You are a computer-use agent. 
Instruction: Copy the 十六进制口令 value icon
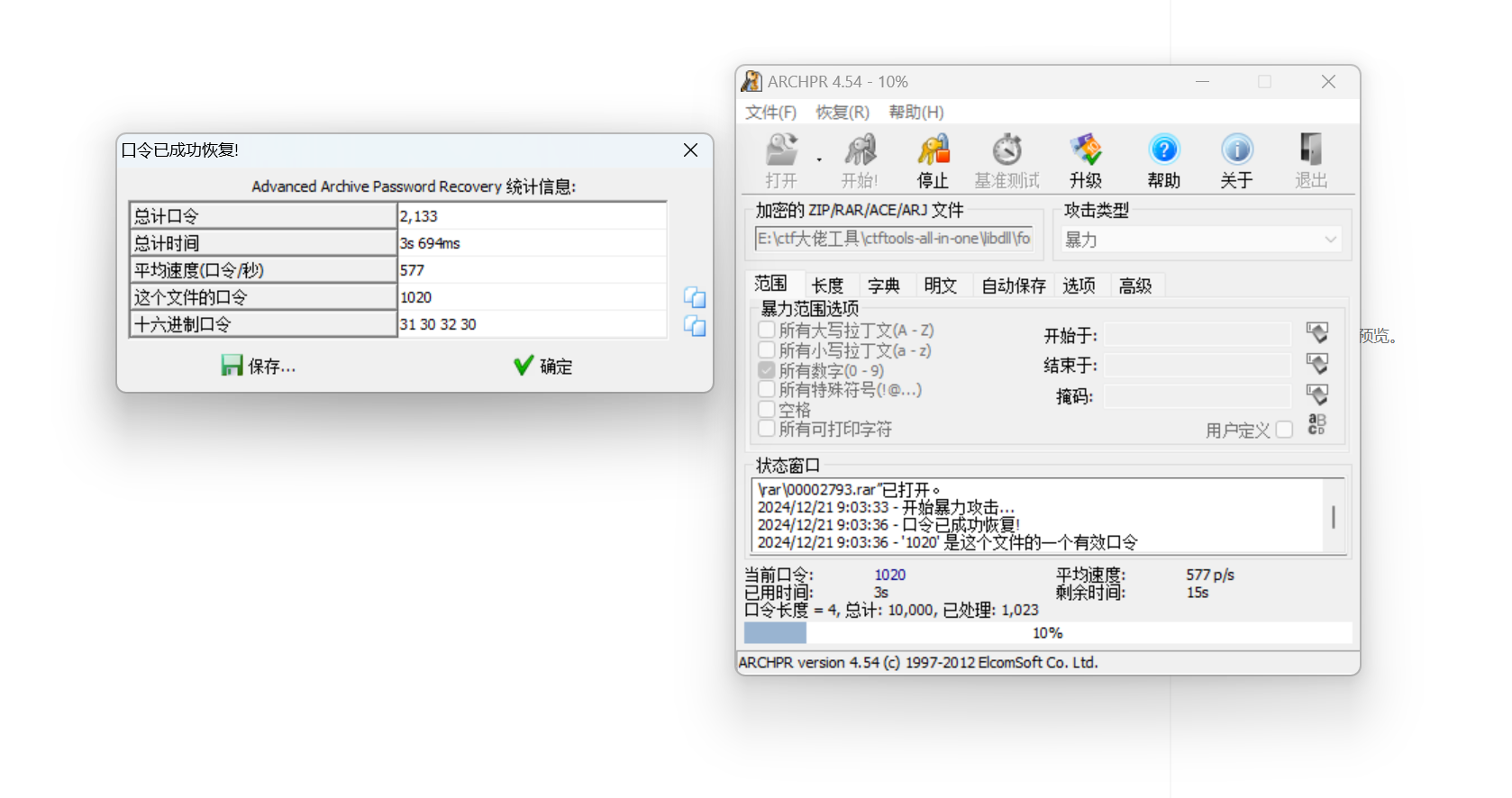click(x=695, y=325)
